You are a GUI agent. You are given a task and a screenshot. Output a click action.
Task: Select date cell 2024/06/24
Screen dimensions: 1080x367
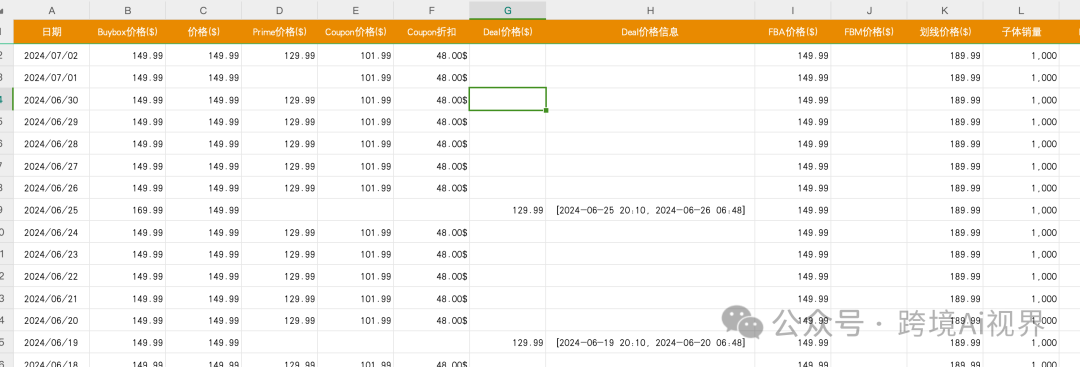click(51, 232)
